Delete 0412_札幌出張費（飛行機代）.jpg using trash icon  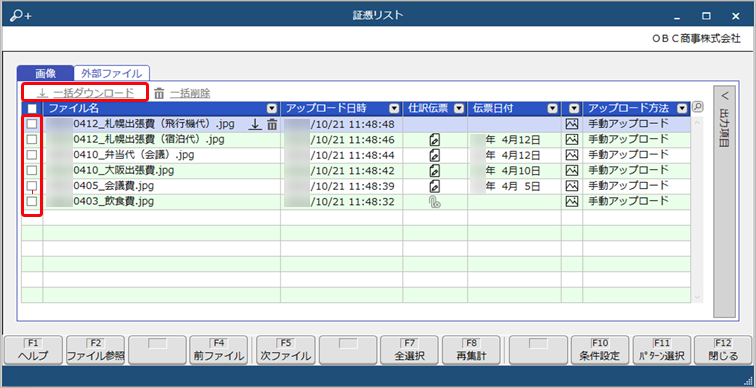coord(272,124)
